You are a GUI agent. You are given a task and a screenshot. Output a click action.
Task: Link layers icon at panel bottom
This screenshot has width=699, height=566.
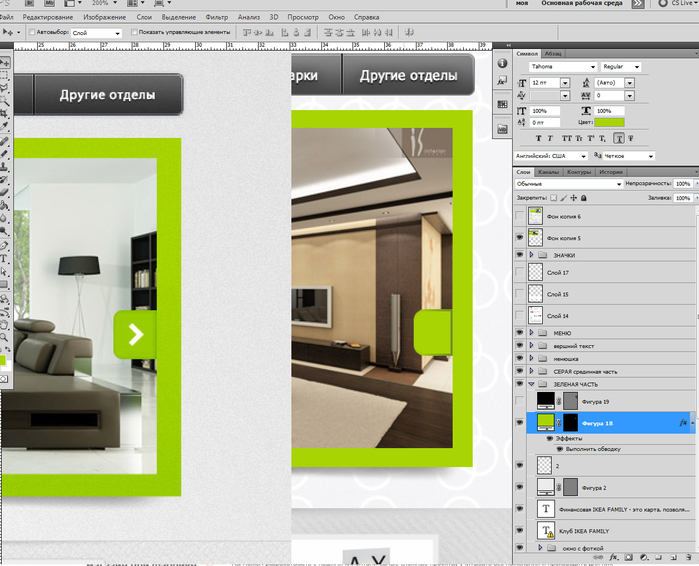point(599,558)
